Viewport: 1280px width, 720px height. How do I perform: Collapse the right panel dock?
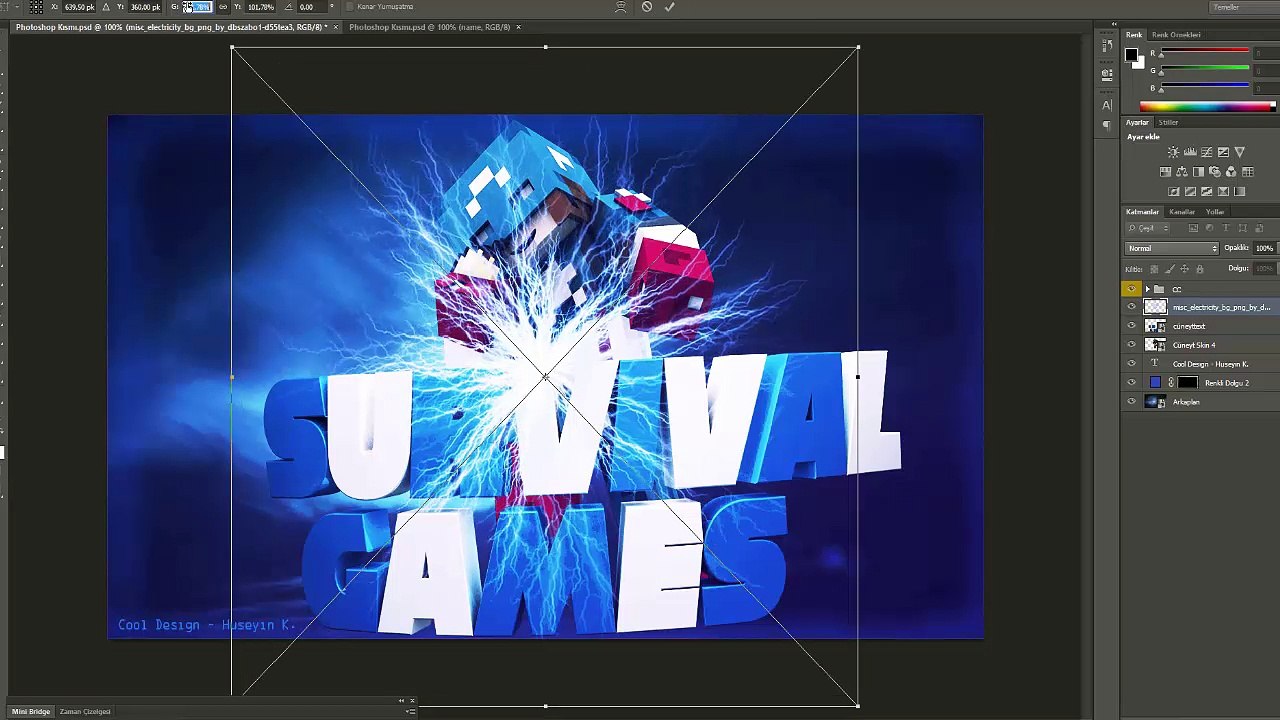pyautogui.click(x=1115, y=24)
